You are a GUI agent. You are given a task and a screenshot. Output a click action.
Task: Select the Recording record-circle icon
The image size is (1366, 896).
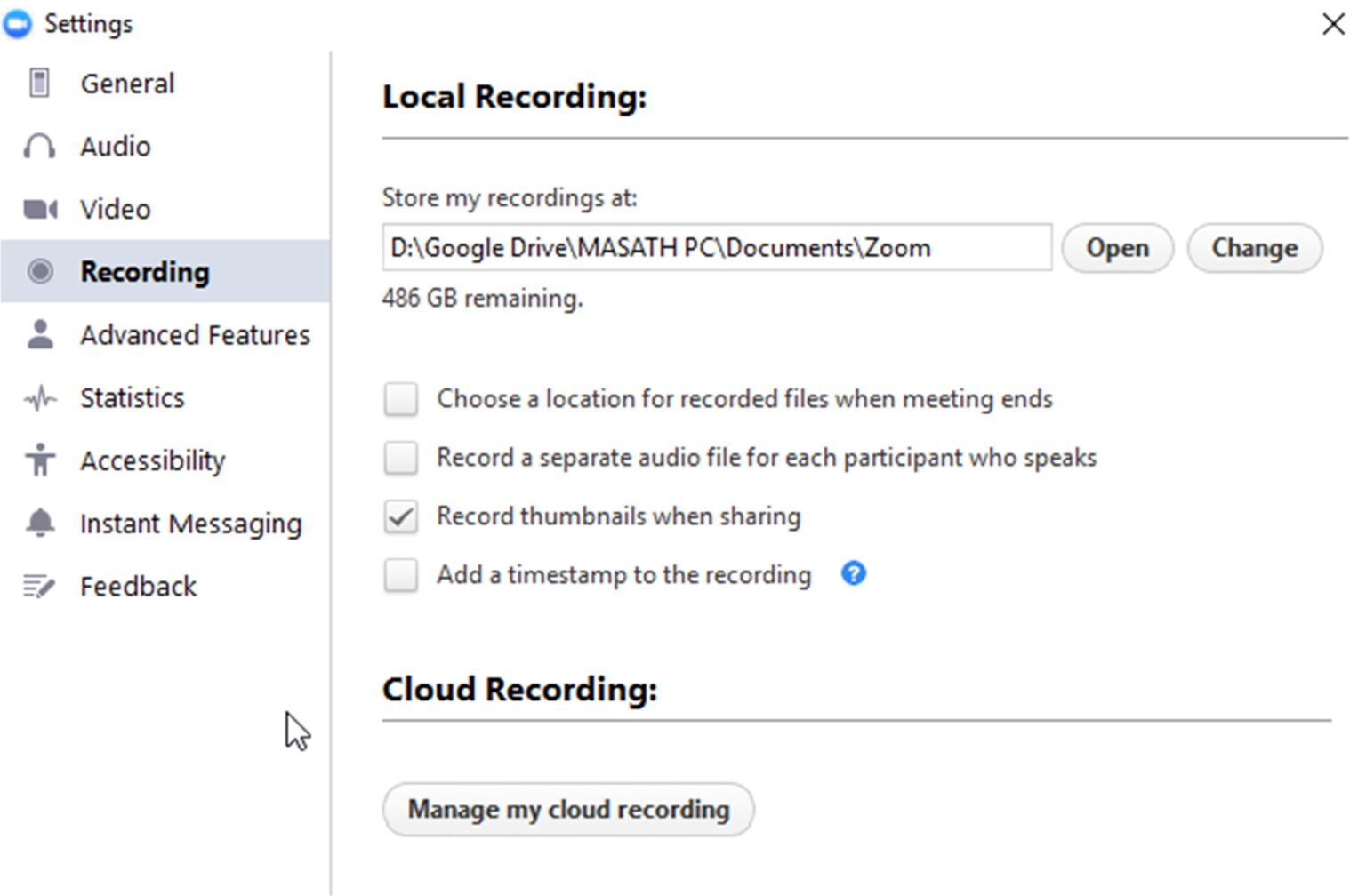37,271
